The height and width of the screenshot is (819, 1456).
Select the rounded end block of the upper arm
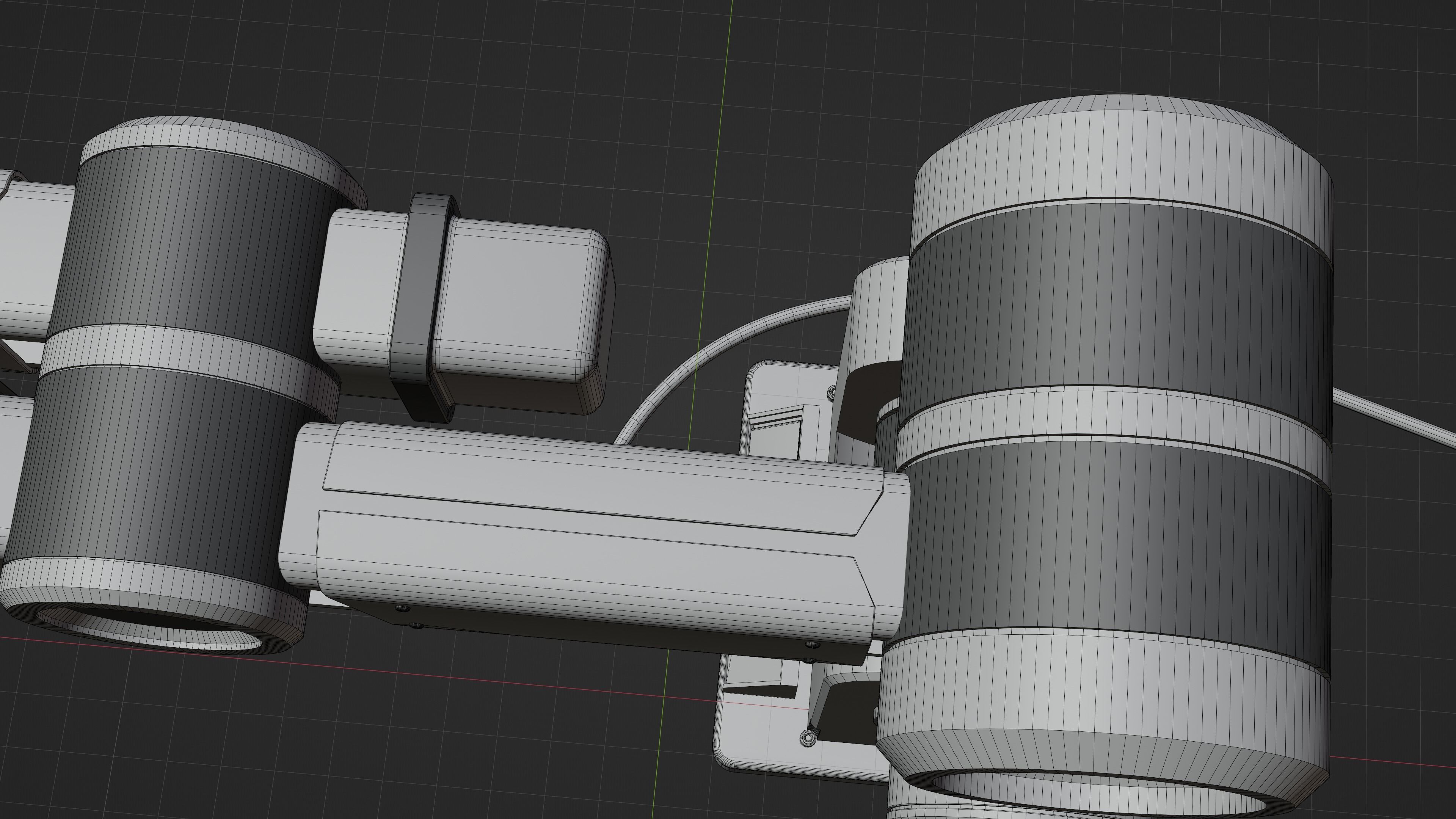click(523, 317)
